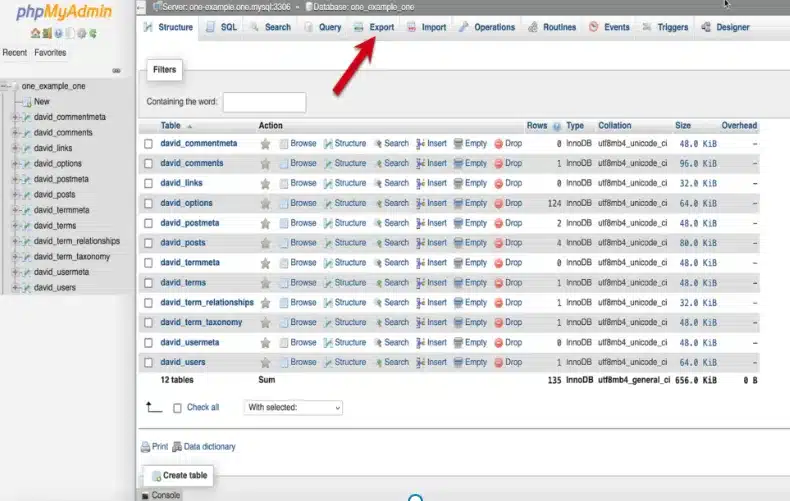Viewport: 790px width, 501px height.
Task: Click the green reload navigation icon
Action: 93,33
